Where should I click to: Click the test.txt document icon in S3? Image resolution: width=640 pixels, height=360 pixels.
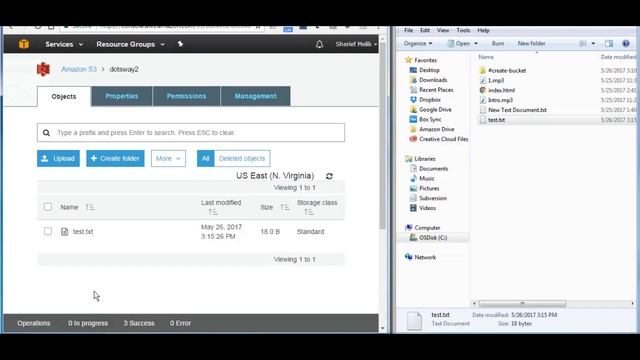click(x=64, y=231)
